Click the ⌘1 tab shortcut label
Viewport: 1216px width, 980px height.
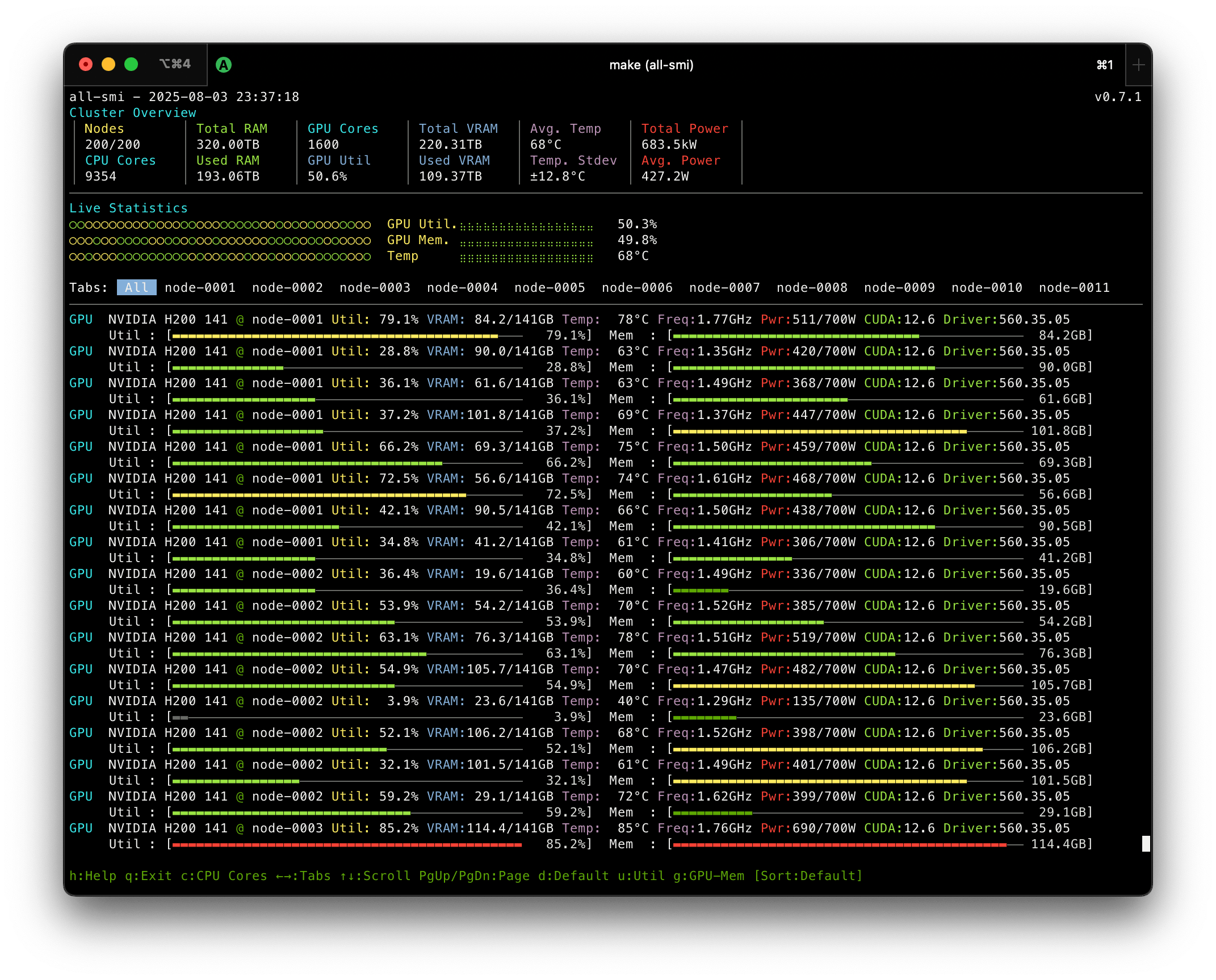click(1105, 65)
